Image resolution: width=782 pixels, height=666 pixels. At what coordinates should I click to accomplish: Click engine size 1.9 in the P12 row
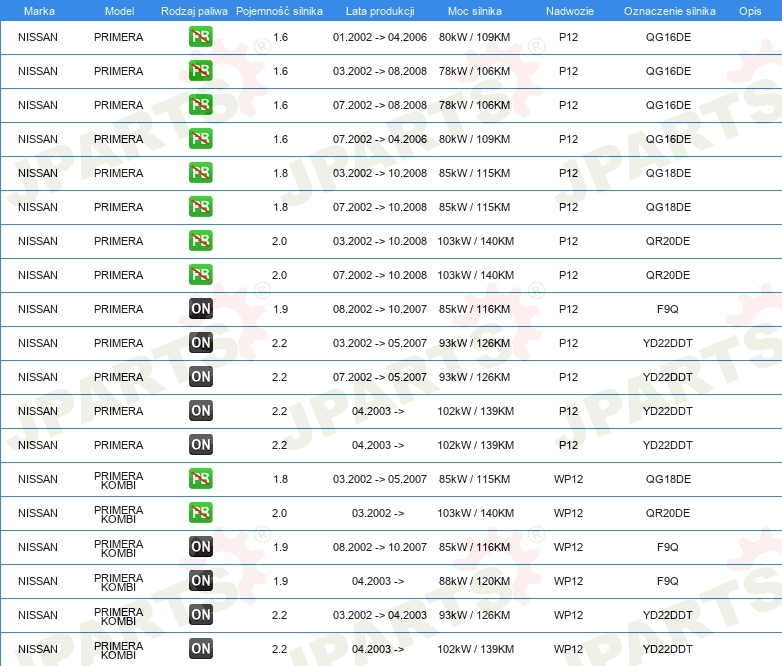coord(280,309)
